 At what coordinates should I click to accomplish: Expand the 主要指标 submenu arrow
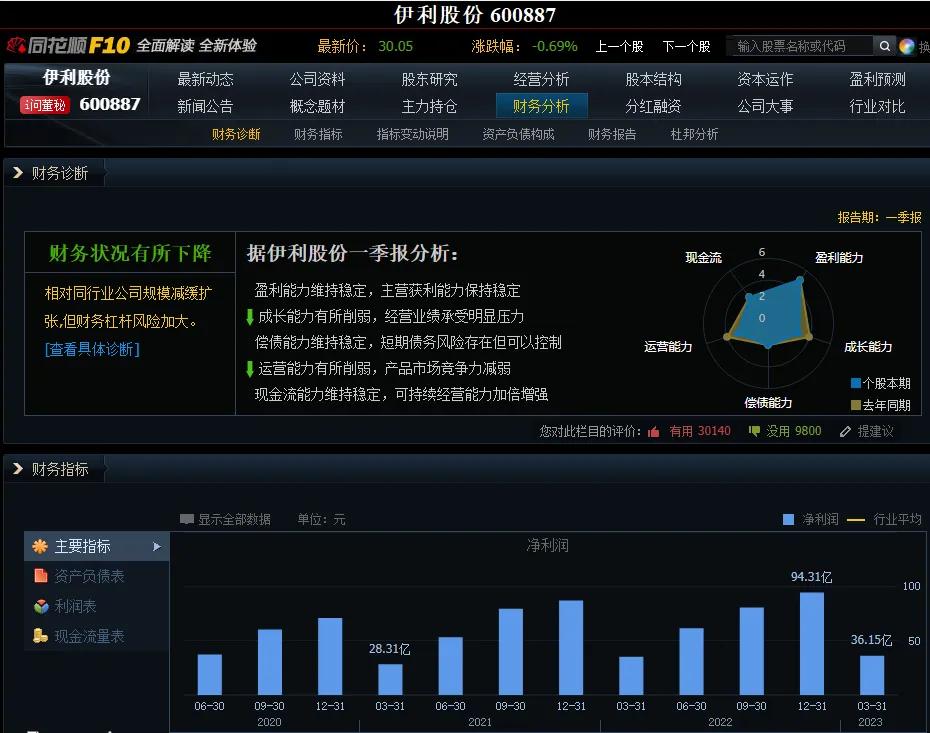pos(157,547)
